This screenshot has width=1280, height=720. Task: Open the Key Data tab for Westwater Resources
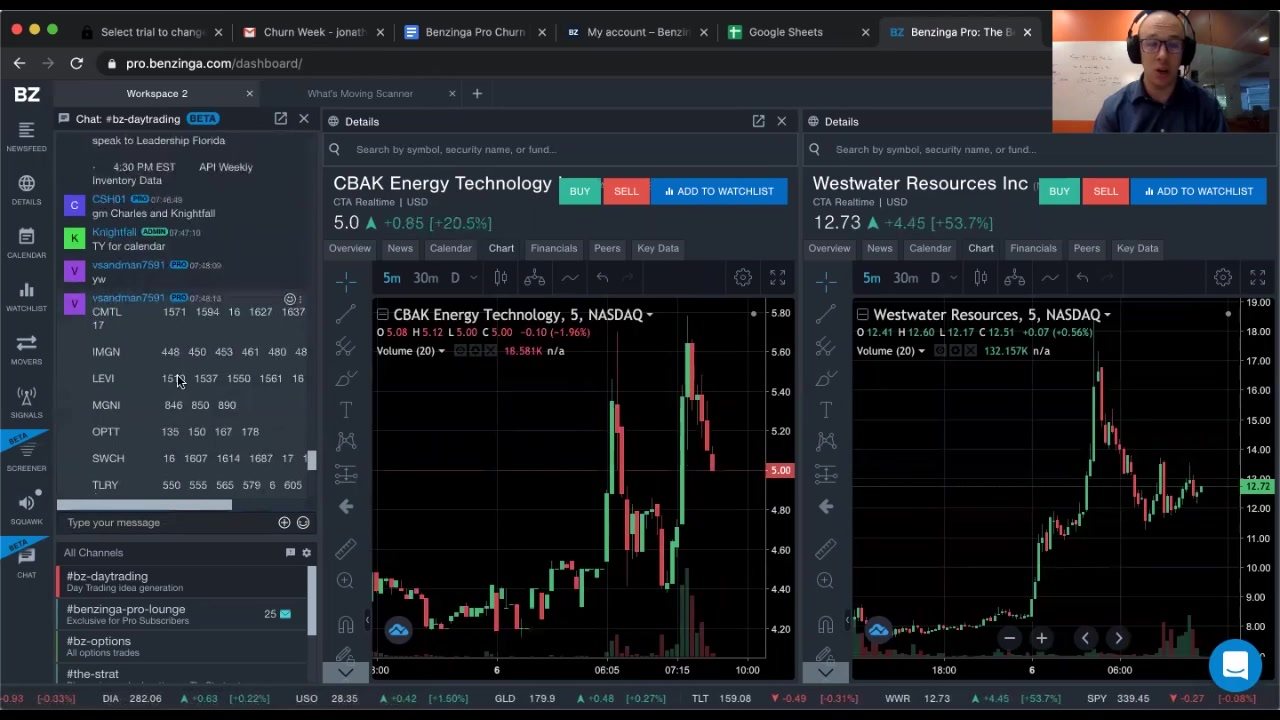[1137, 248]
